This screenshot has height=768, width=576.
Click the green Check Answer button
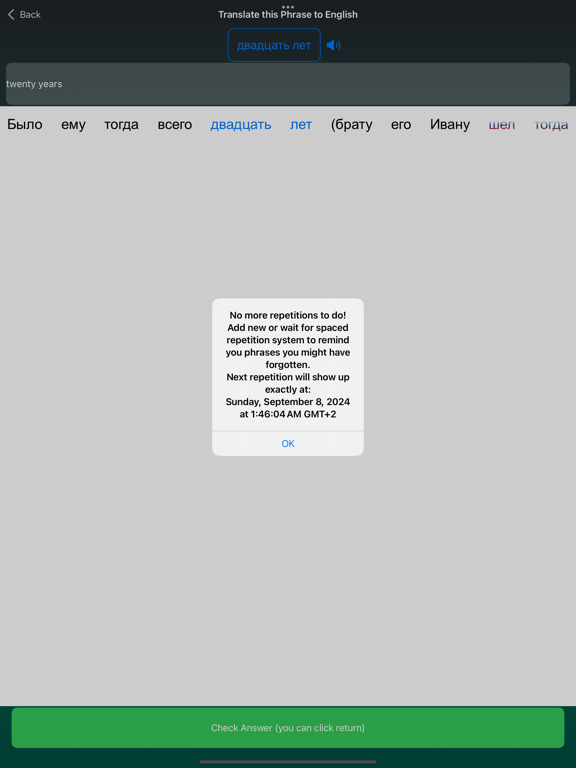(288, 728)
